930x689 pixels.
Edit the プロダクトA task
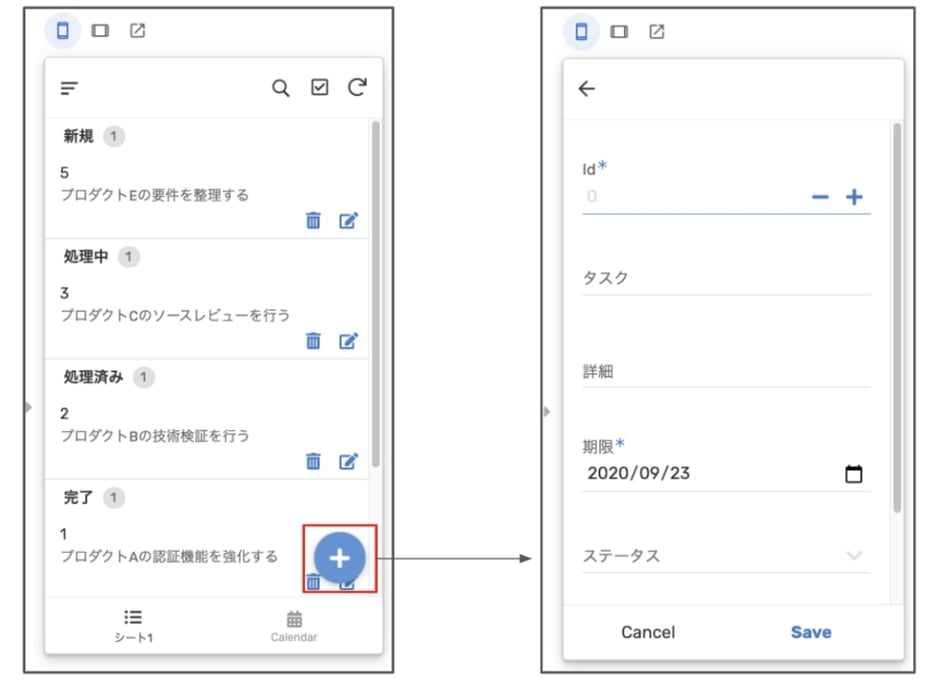coord(346,582)
